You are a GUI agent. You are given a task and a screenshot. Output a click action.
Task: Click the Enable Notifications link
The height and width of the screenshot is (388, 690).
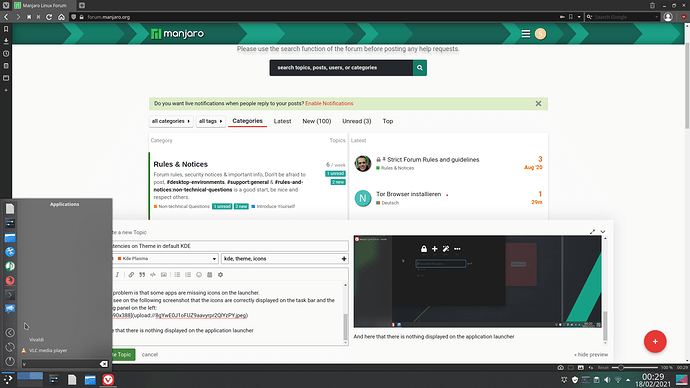click(x=329, y=103)
